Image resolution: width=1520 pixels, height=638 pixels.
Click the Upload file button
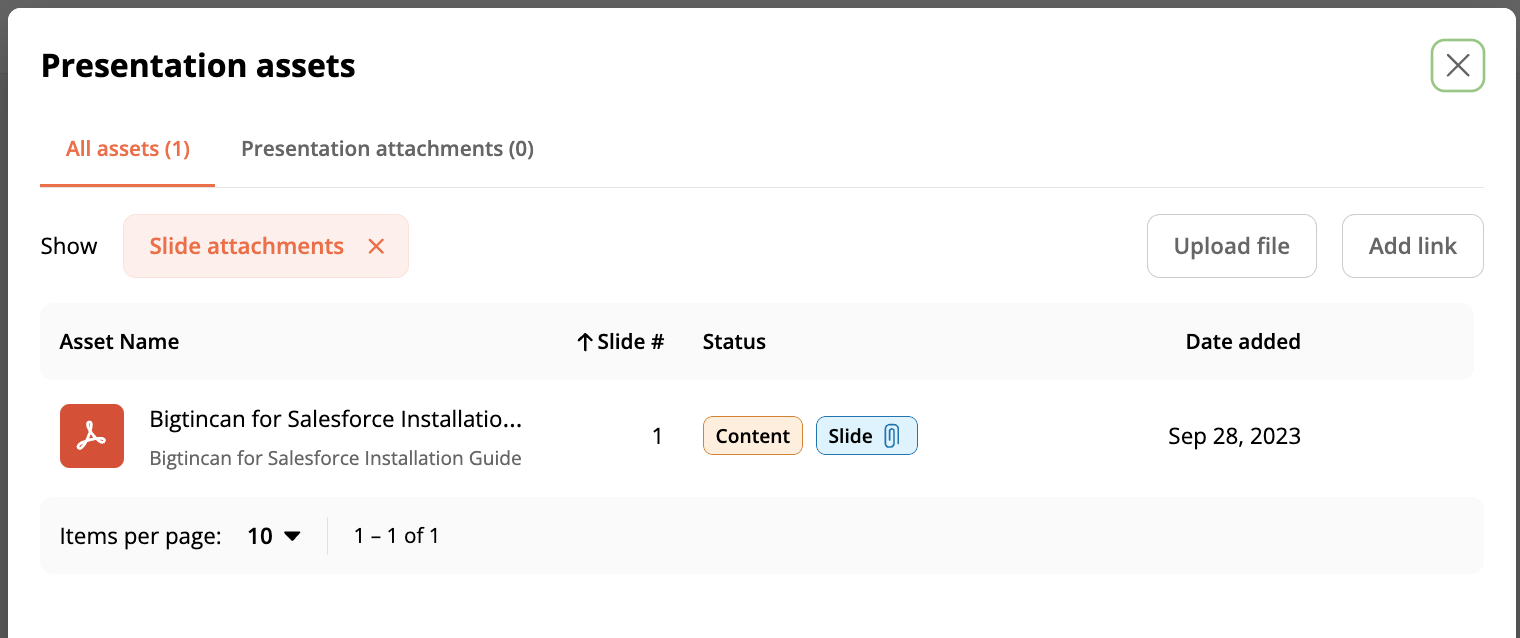[1231, 246]
